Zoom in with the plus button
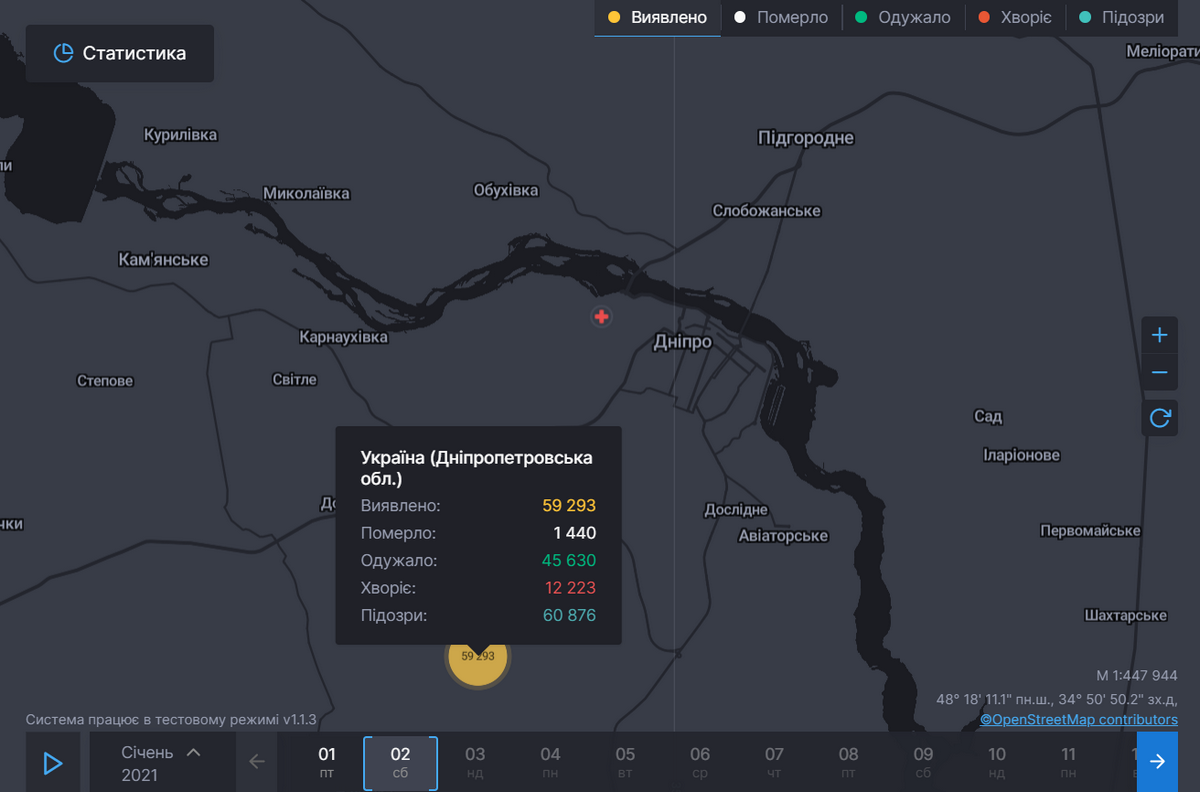The image size is (1200, 792). [x=1159, y=335]
